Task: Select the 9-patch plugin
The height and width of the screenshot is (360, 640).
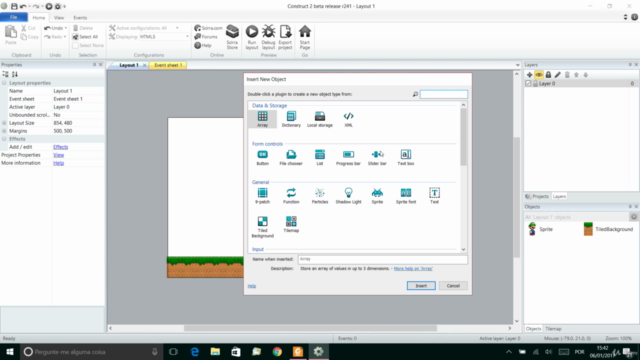Action: pos(262,196)
